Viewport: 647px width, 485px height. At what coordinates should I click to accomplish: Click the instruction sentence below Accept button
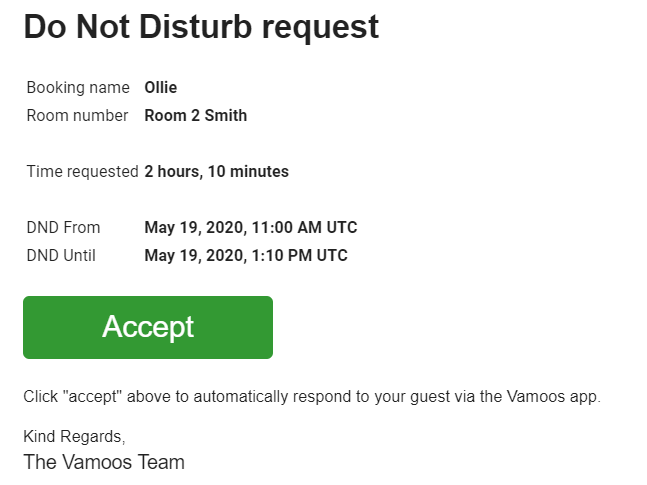(x=312, y=397)
